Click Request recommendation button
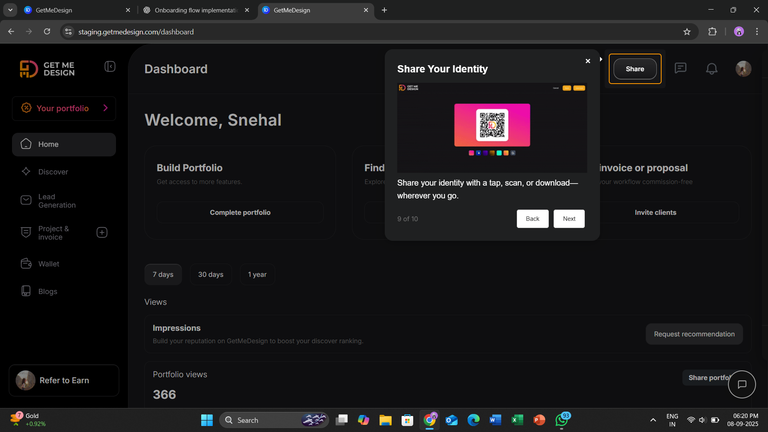The image size is (768, 432). click(x=694, y=334)
